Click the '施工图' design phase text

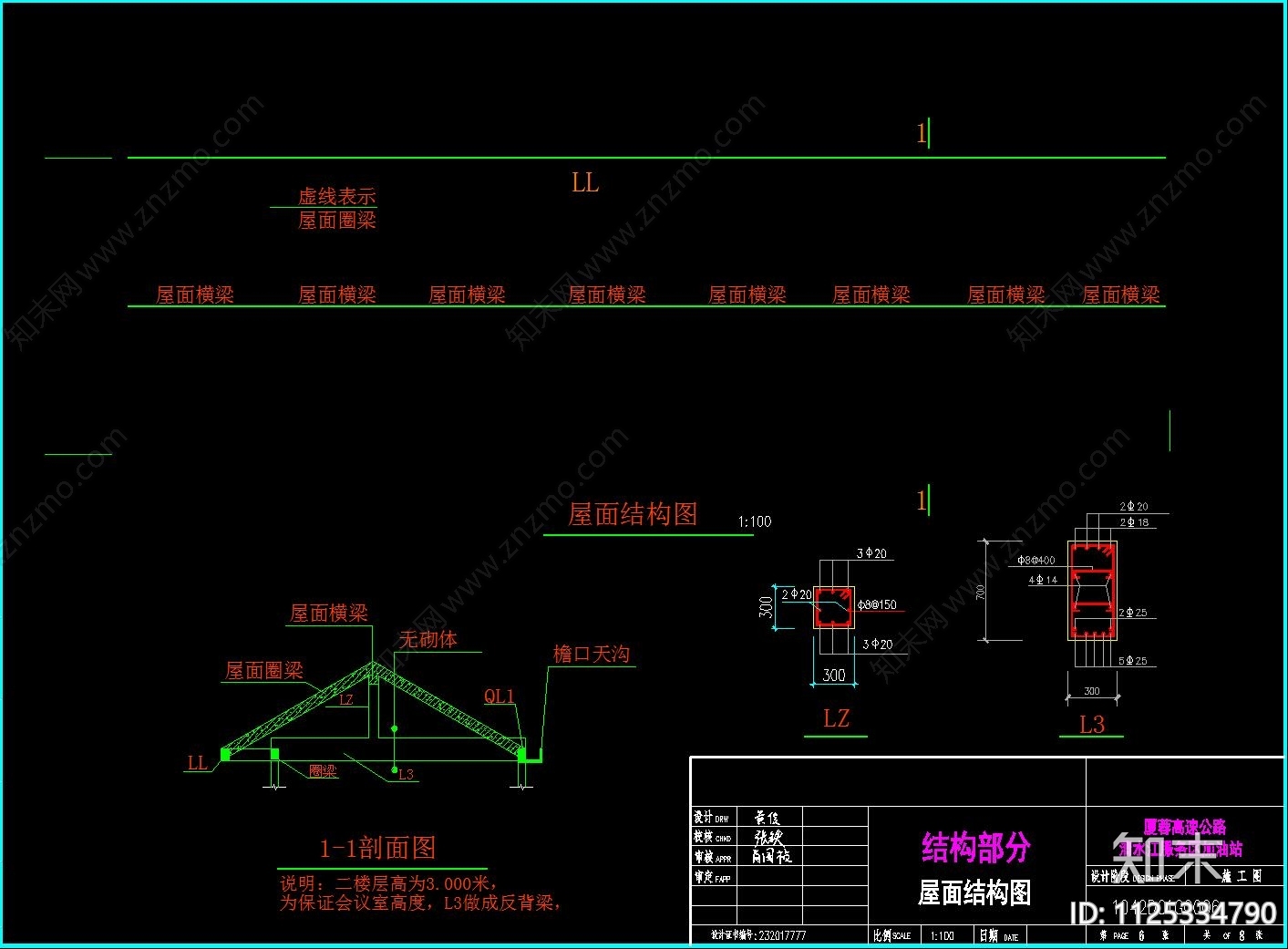1242,876
